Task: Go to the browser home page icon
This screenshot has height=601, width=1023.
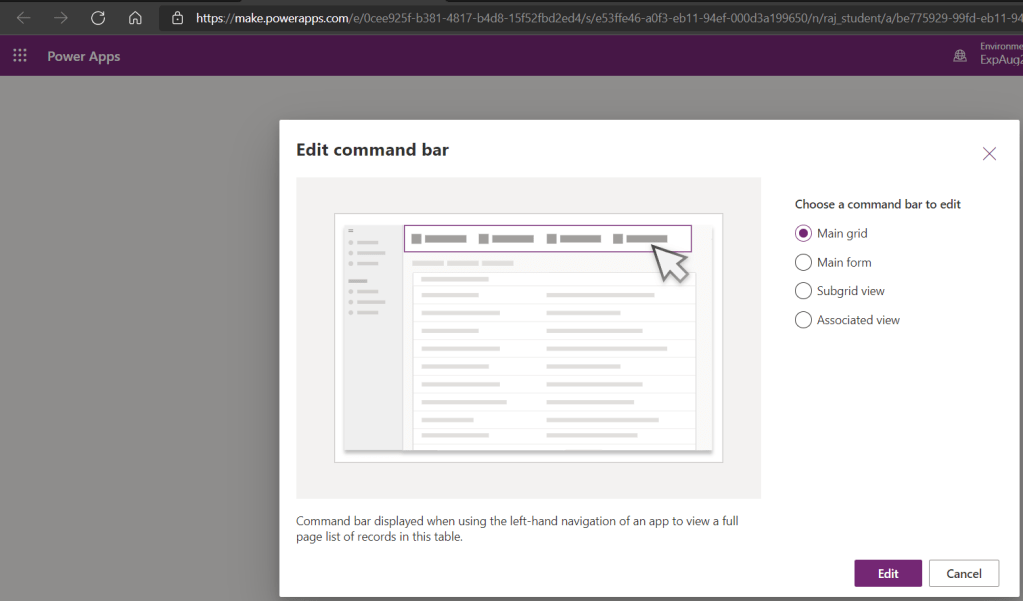Action: pos(135,18)
